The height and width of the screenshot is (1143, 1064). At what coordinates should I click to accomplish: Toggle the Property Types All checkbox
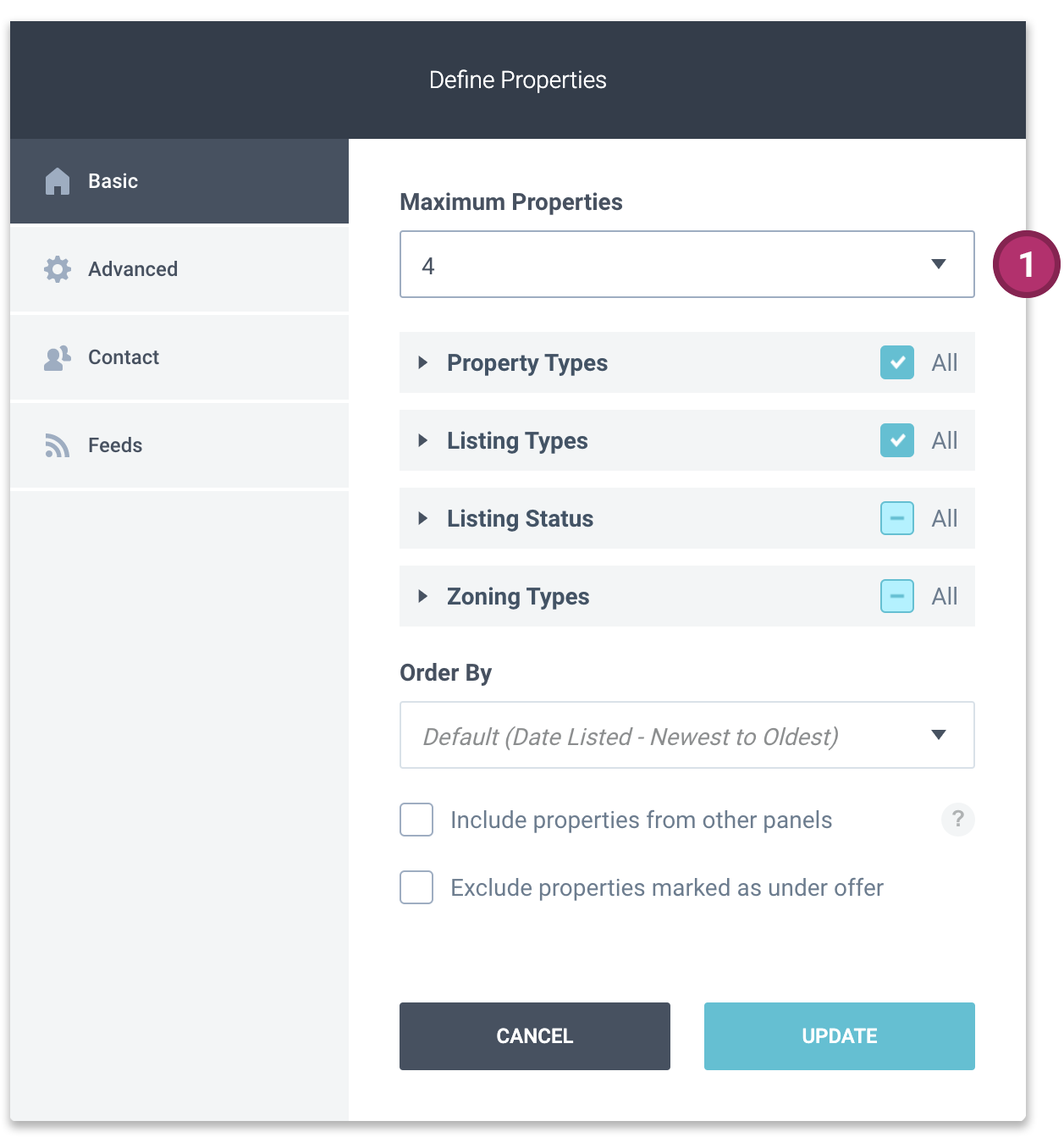point(897,362)
